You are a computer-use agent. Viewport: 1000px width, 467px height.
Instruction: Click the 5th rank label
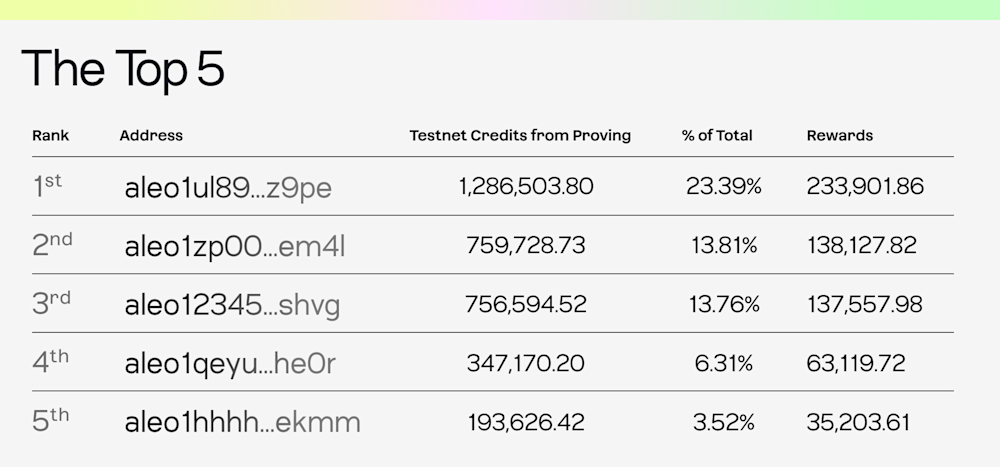[50, 421]
